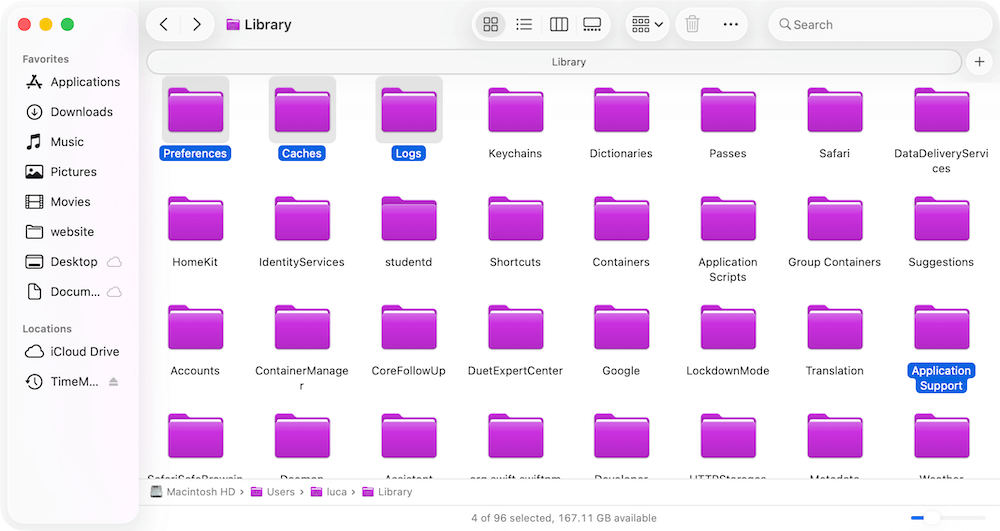
Task: Select the IdentityServices folder
Action: (302, 230)
